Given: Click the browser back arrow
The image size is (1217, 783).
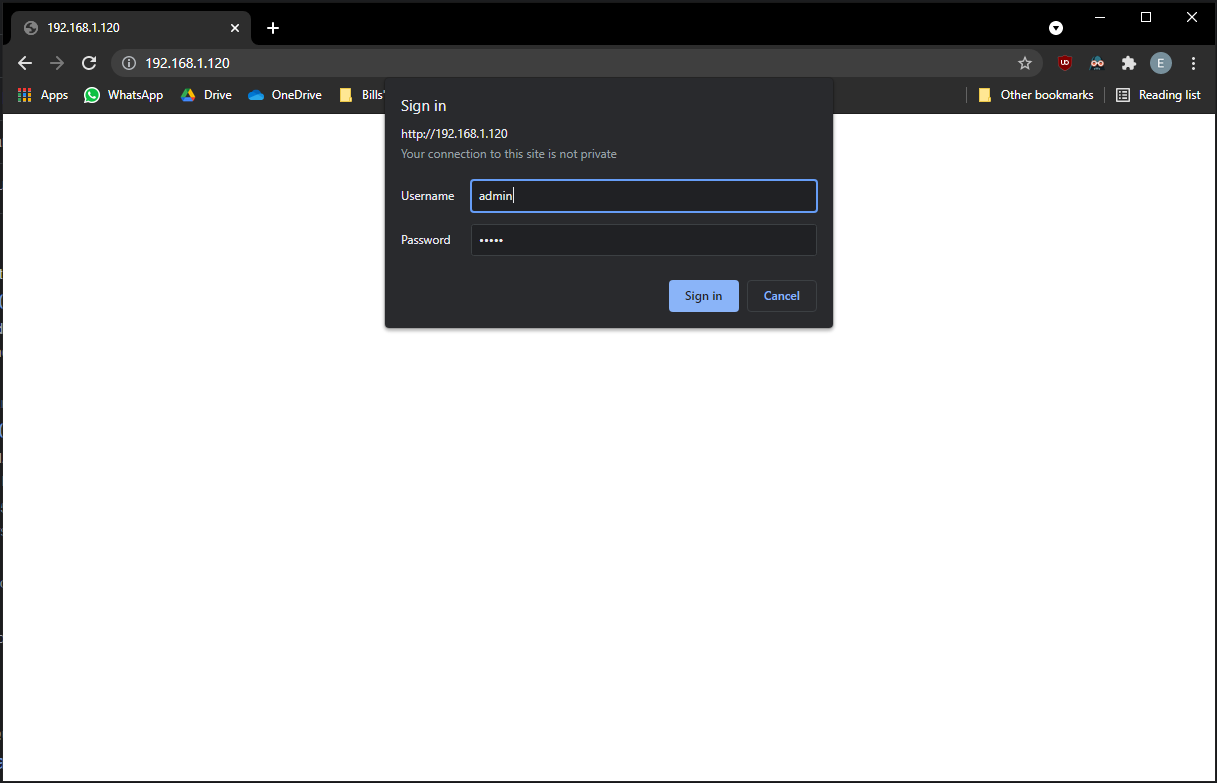Looking at the screenshot, I should [x=25, y=63].
